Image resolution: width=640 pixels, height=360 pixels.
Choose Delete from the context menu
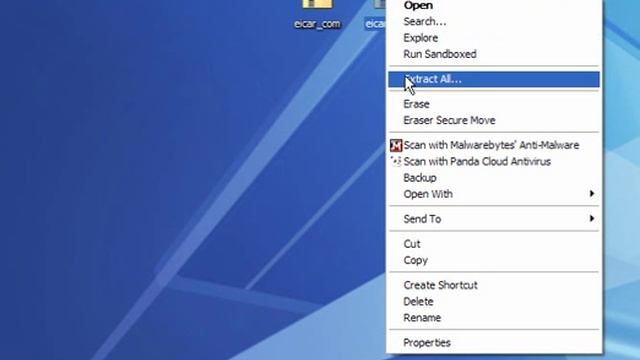click(x=493, y=302)
